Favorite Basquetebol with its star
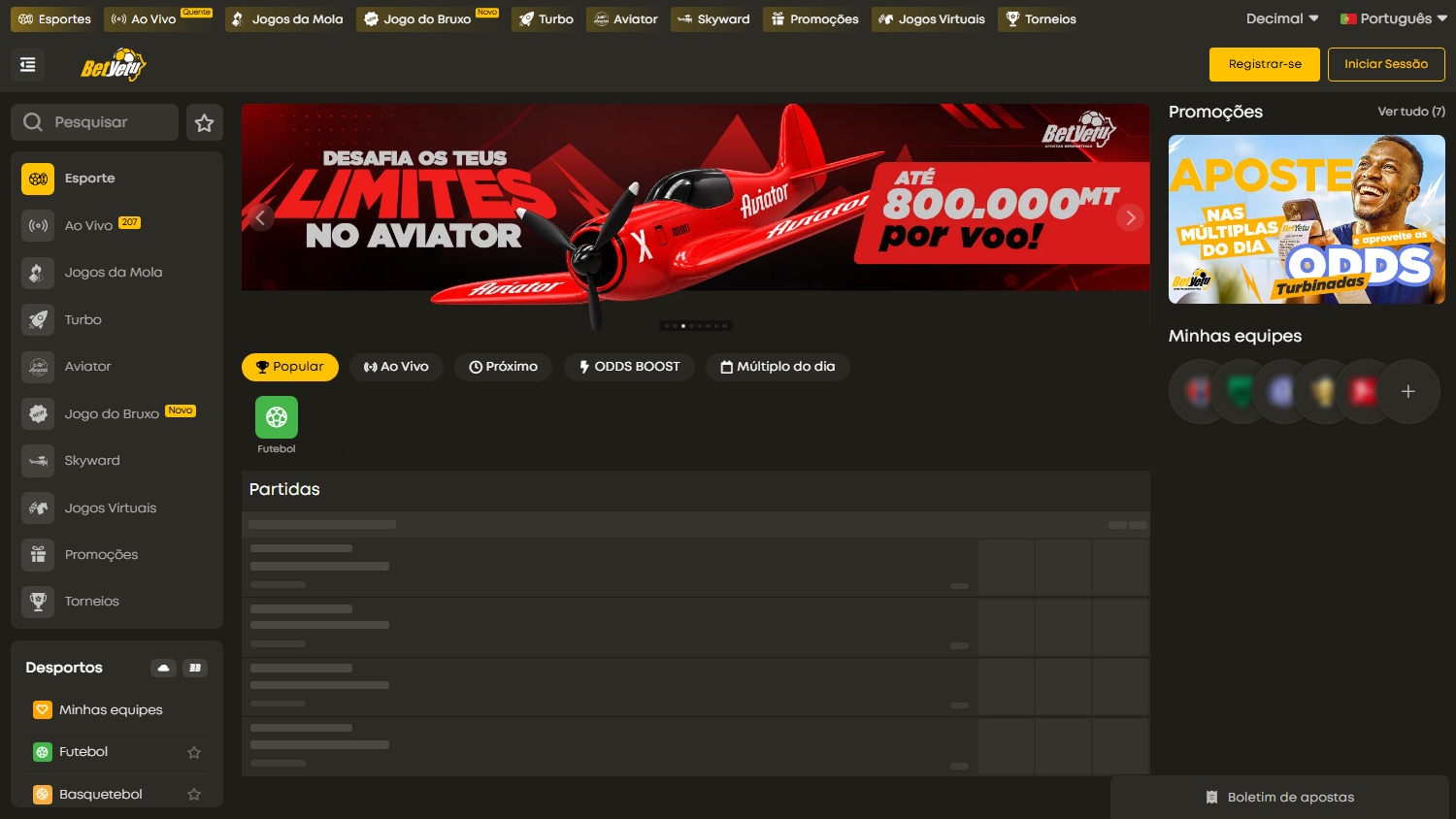The image size is (1456, 819). click(194, 794)
